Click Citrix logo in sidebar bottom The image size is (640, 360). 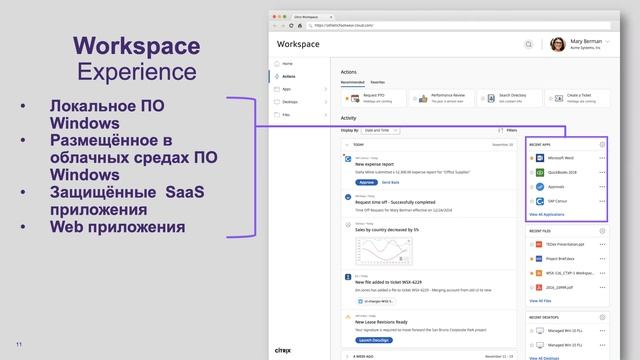point(283,351)
